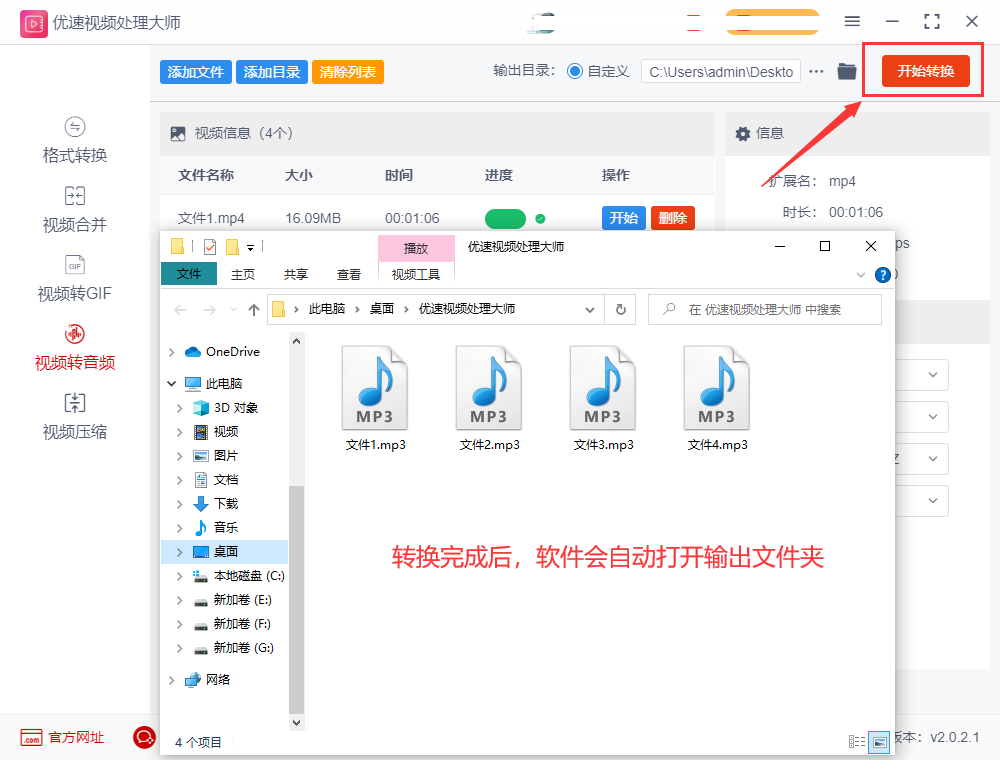Image resolution: width=1000 pixels, height=760 pixels.
Task: Open the 视频合并 tool
Action: (74, 209)
